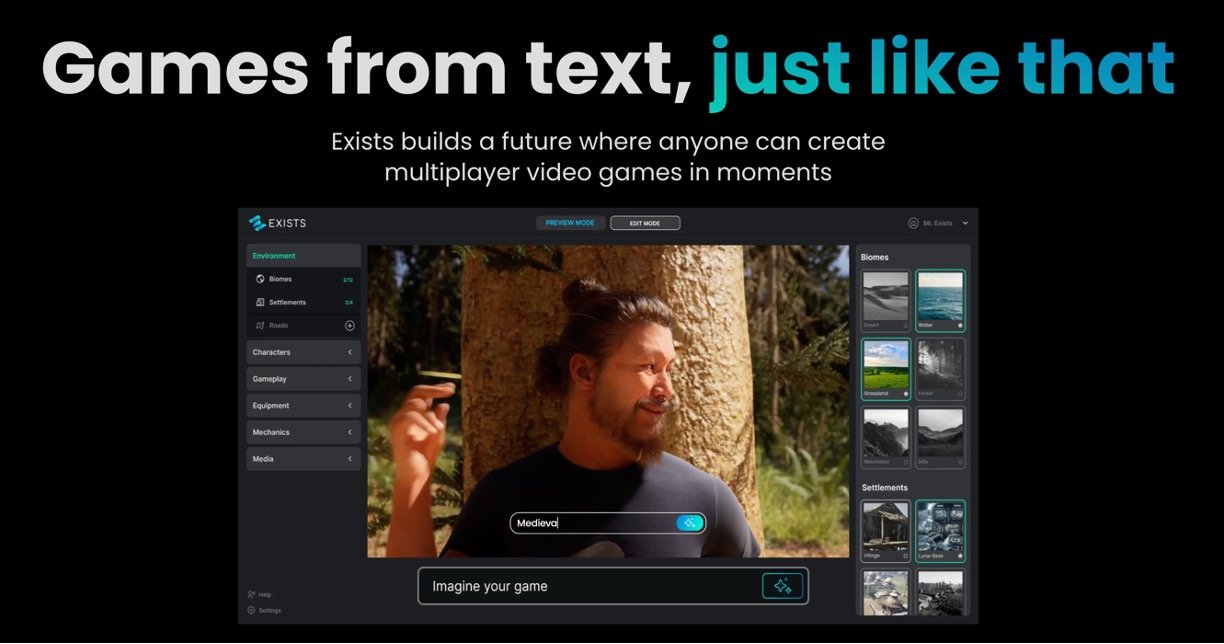Open the Gameplay section label

[x=269, y=379]
